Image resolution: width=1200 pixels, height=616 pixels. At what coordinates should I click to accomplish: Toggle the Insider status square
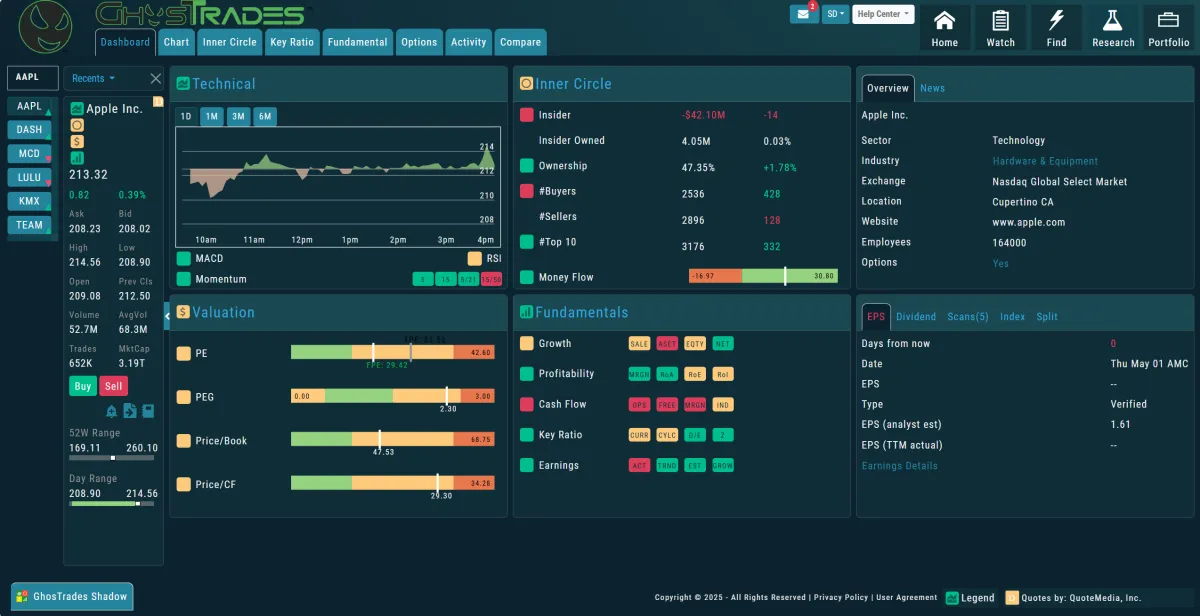pos(527,115)
